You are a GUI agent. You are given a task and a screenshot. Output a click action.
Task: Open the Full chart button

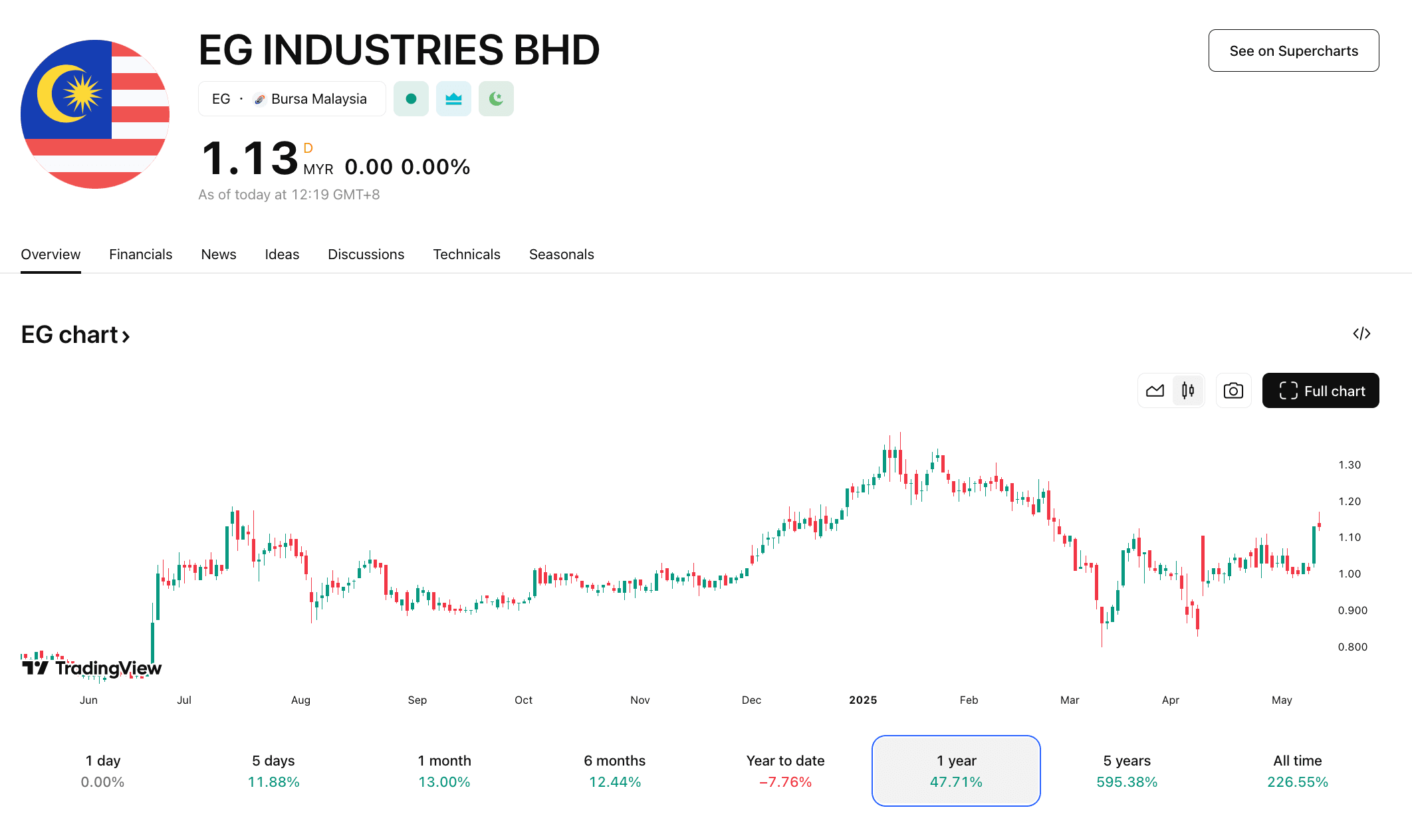click(1320, 391)
